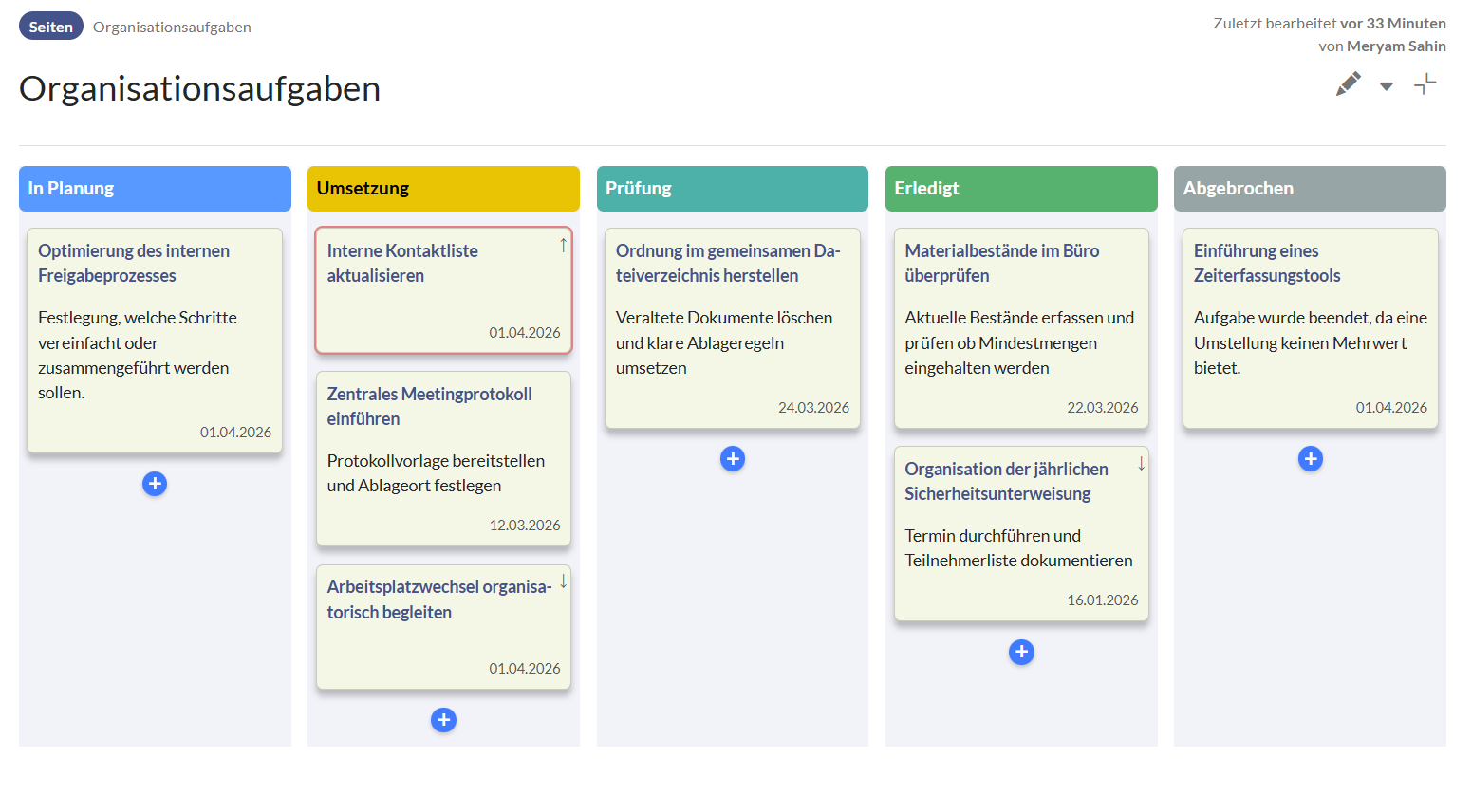Select the blue In Planung column header

pyautogui.click(x=155, y=189)
